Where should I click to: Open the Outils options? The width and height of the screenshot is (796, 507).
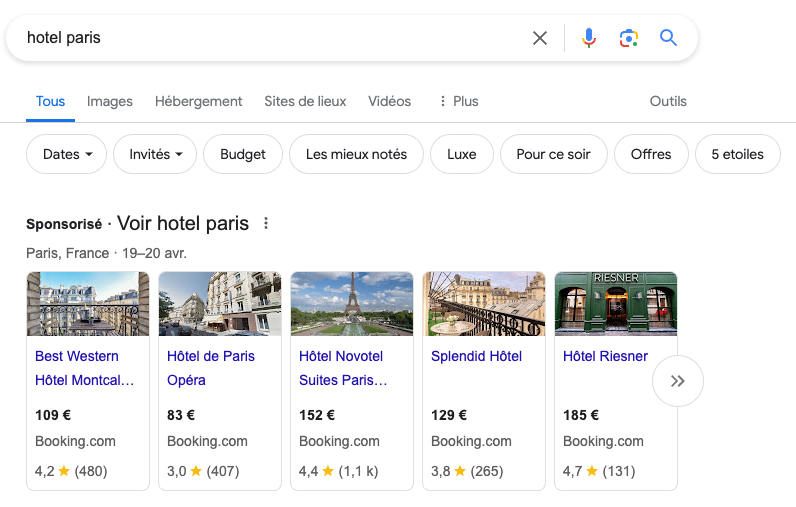click(x=668, y=102)
